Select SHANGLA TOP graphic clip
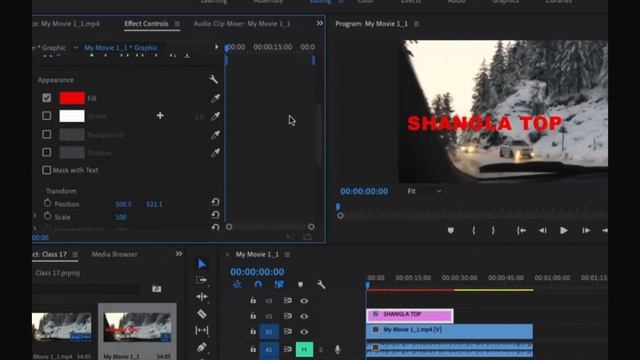 pyautogui.click(x=410, y=315)
